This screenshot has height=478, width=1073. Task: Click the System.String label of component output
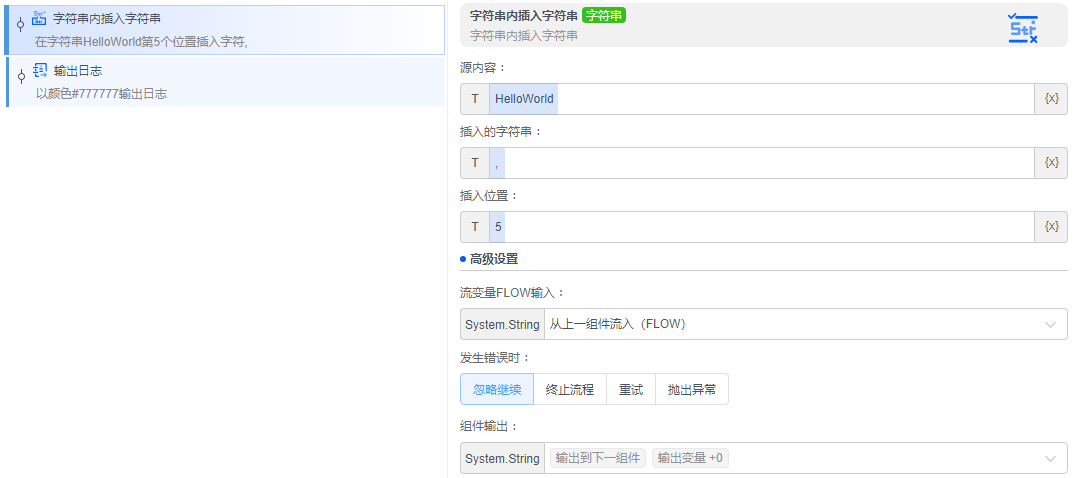tap(502, 458)
